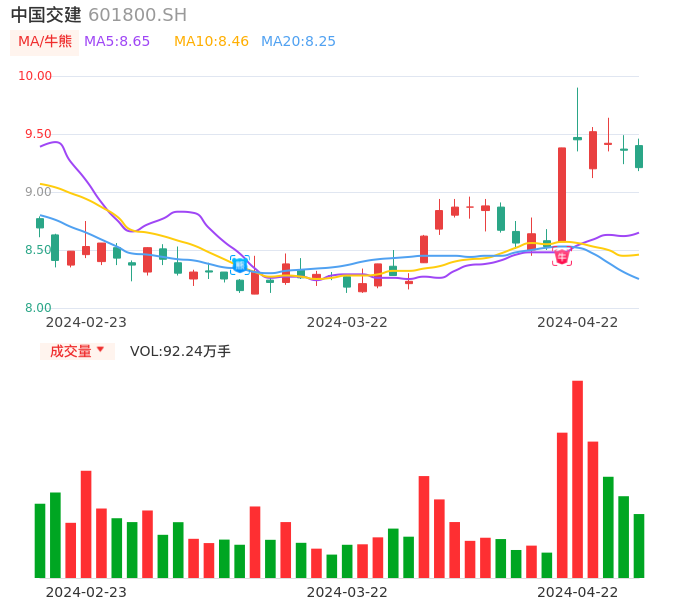Screen dimensions: 686x606
Task: Click the 9.00 price axis label
Action: [x=38, y=192]
